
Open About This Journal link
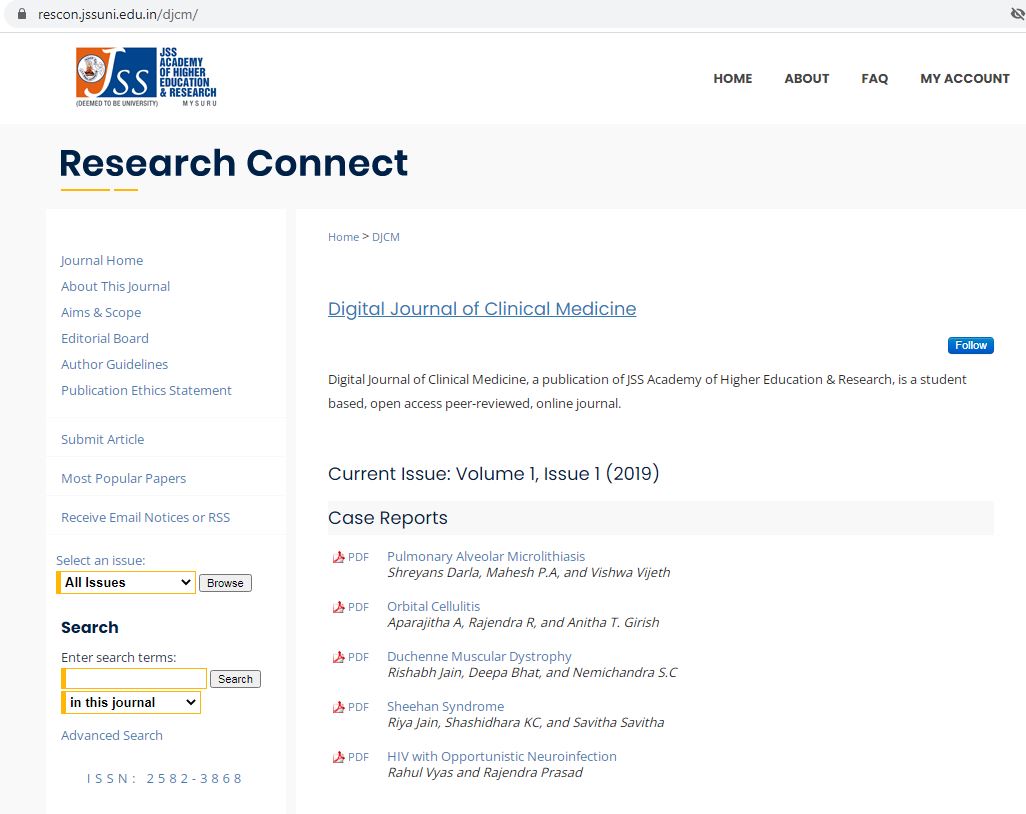coord(116,287)
